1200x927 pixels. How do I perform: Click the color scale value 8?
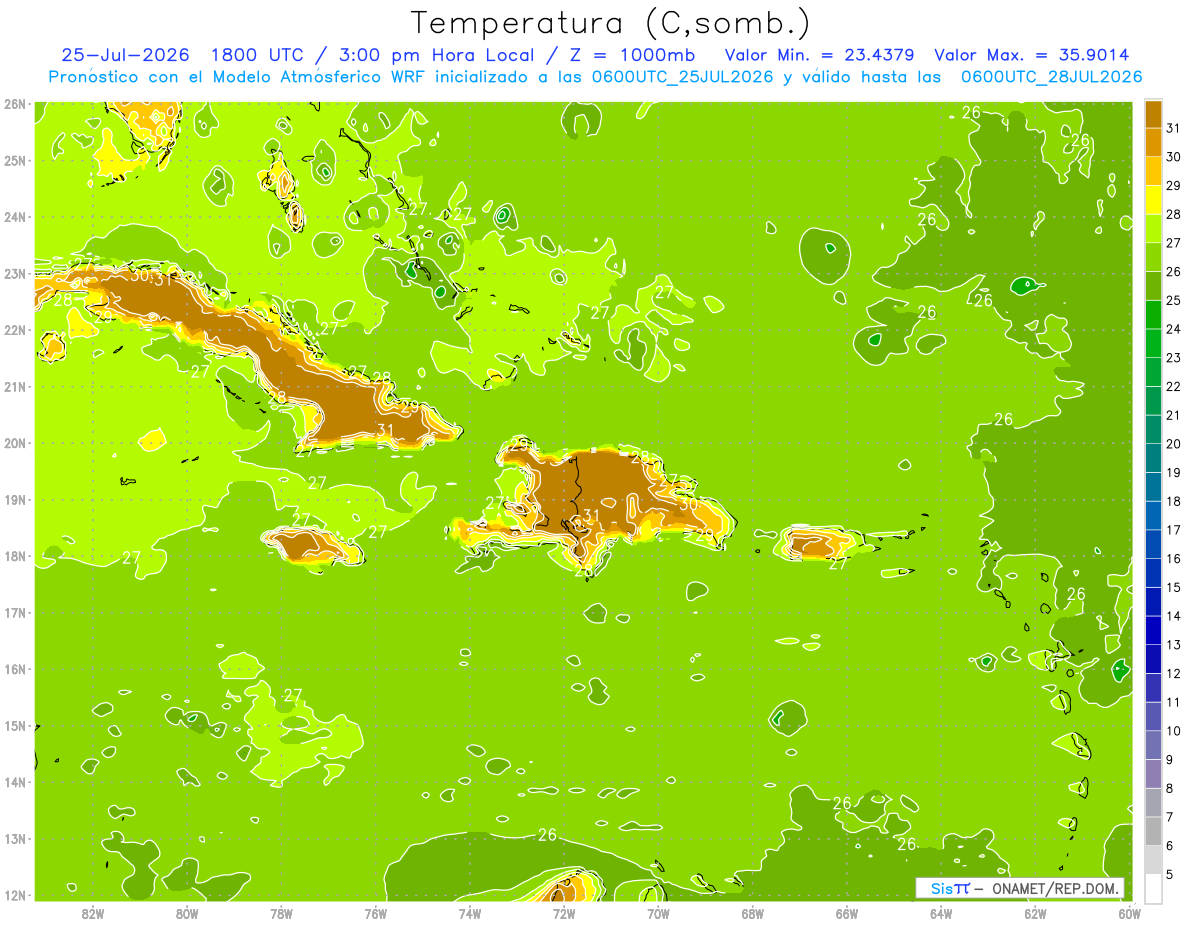[1171, 789]
